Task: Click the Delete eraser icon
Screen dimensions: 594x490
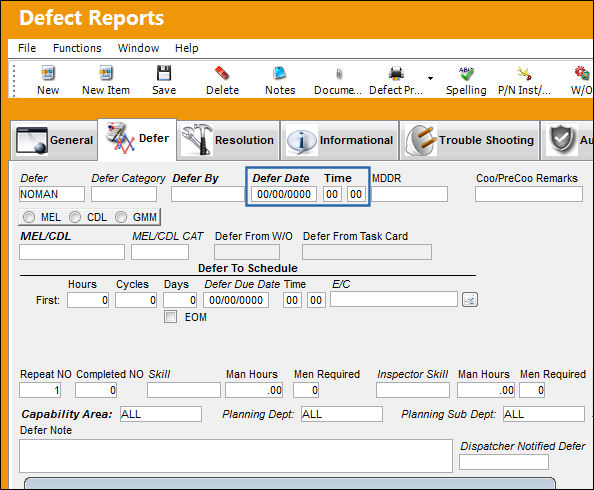Action: (x=222, y=73)
